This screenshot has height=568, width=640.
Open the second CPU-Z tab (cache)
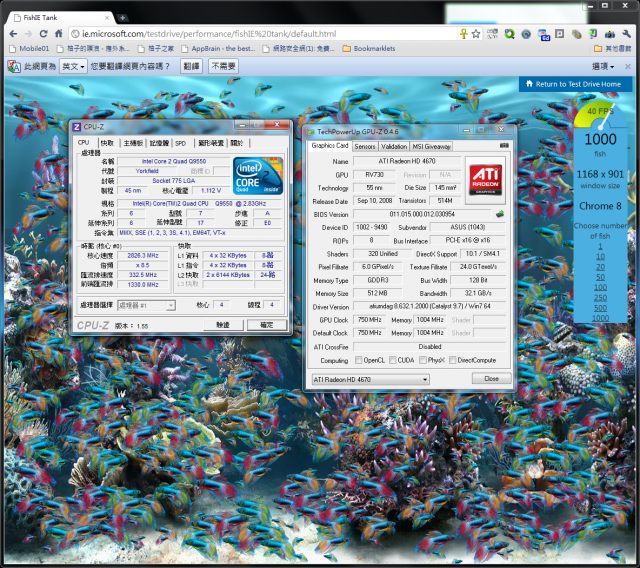pyautogui.click(x=107, y=143)
